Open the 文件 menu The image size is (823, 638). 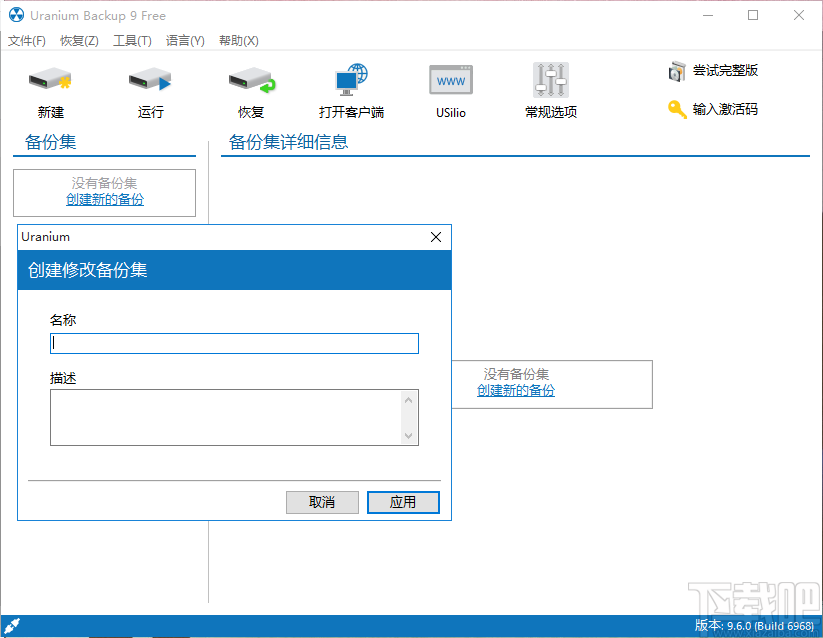point(26,41)
